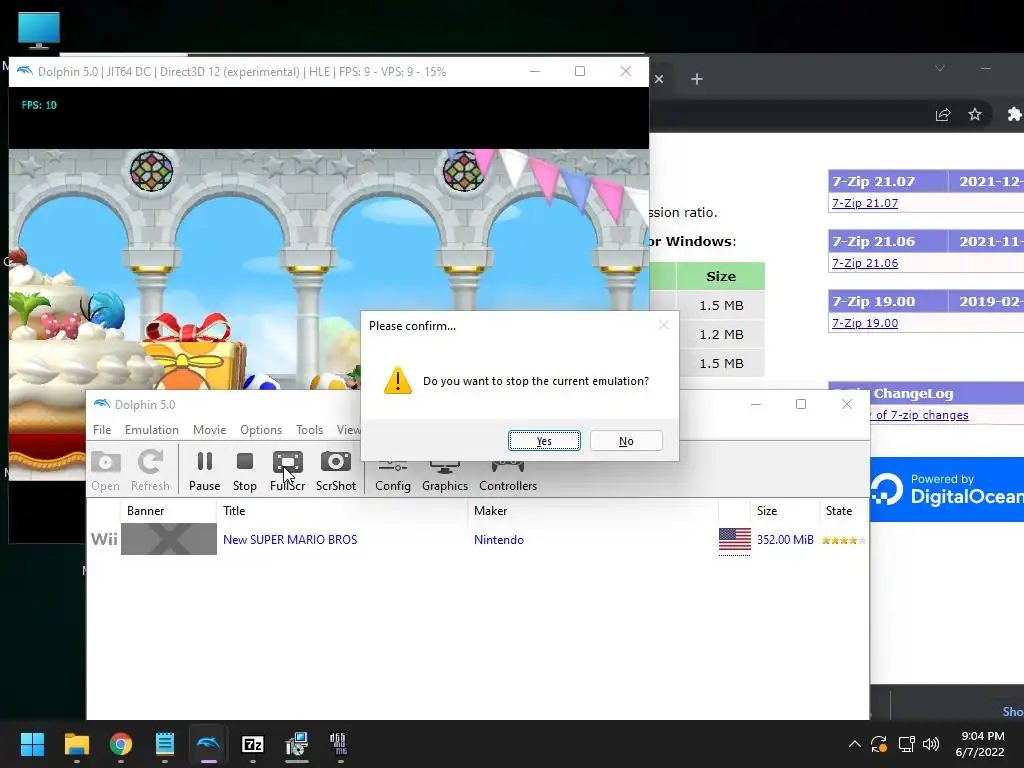This screenshot has height=768, width=1024.
Task: Click the browser share icon
Action: pyautogui.click(x=942, y=114)
